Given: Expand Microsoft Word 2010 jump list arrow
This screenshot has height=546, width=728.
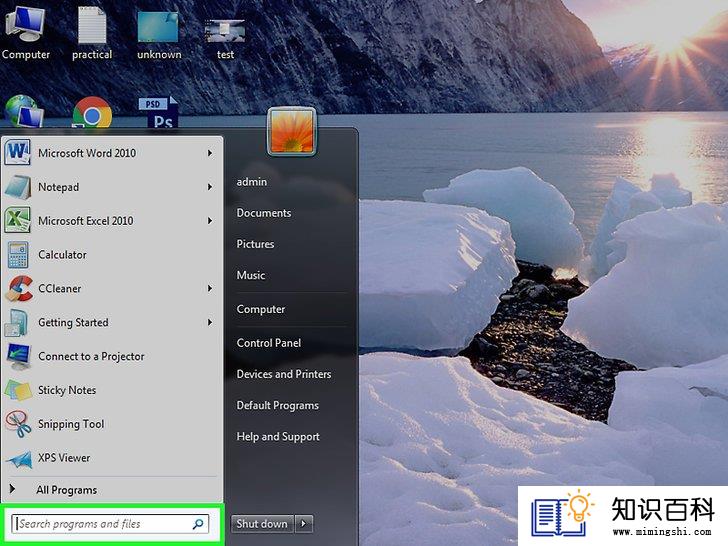Looking at the screenshot, I should click(x=210, y=153).
